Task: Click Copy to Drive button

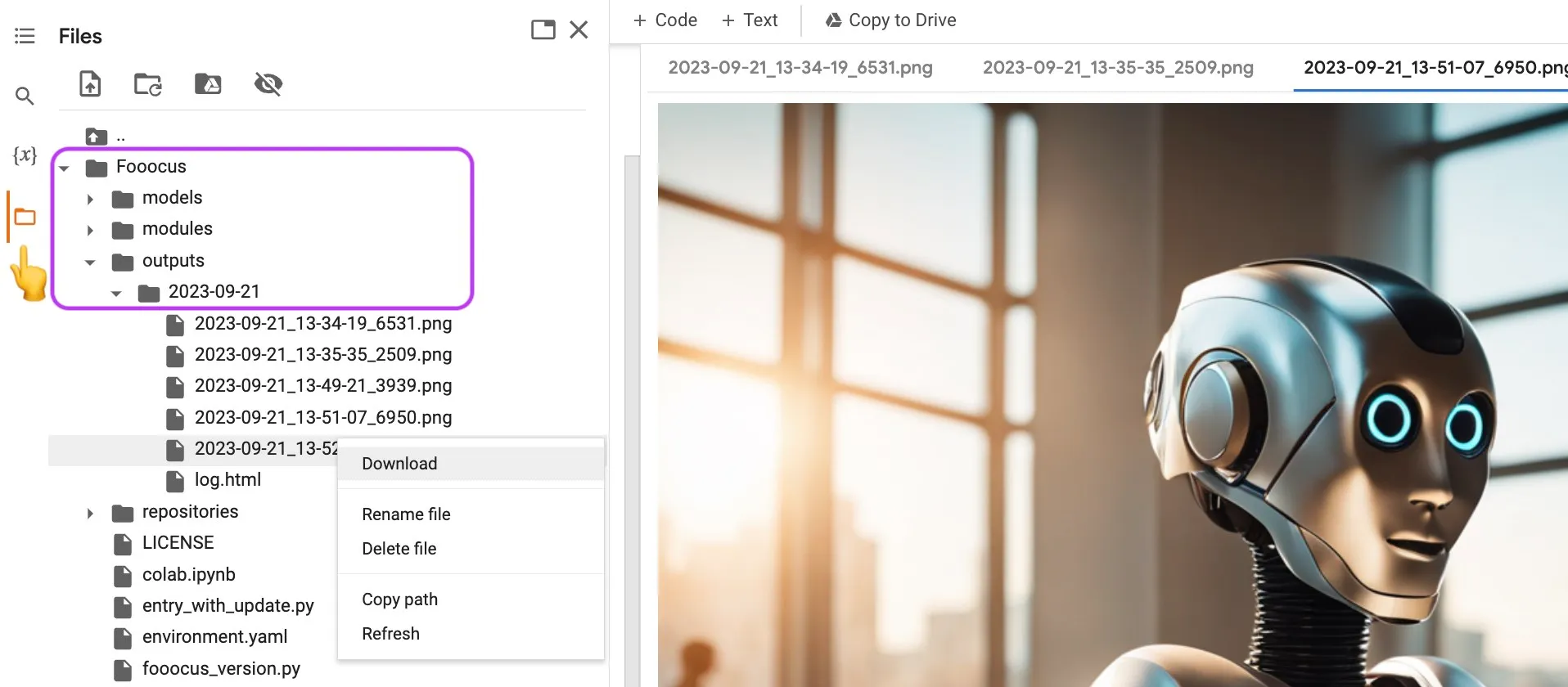Action: [891, 20]
